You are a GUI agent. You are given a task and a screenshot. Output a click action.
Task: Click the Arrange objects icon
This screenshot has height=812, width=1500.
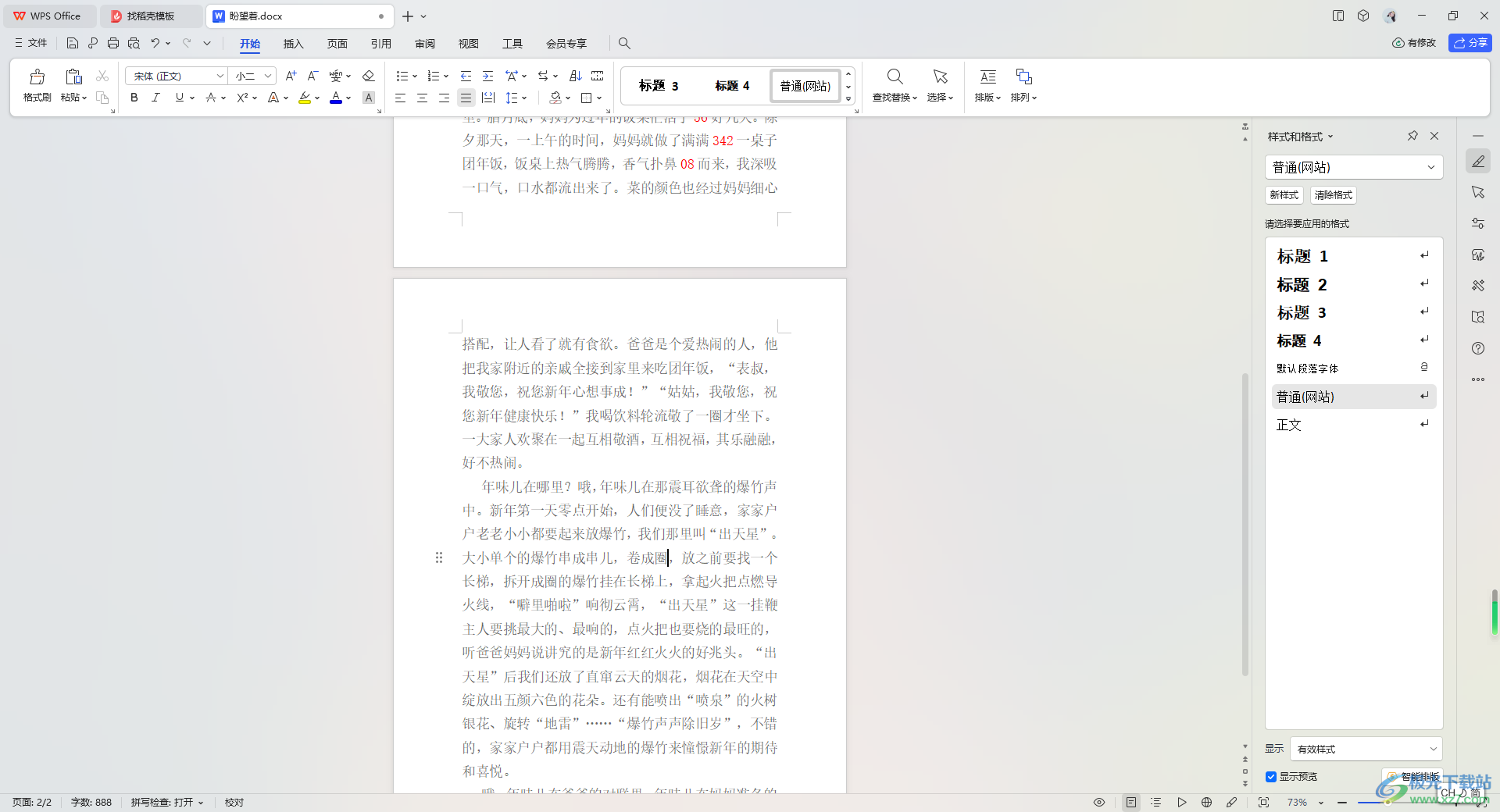click(x=1023, y=77)
